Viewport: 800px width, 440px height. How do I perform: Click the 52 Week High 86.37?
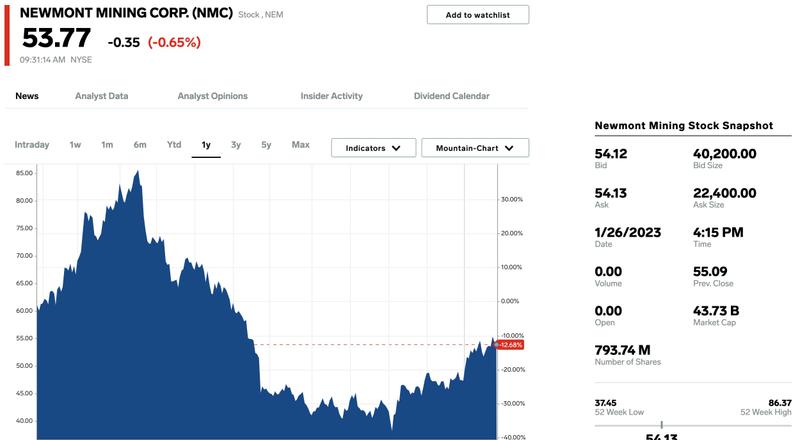780,403
